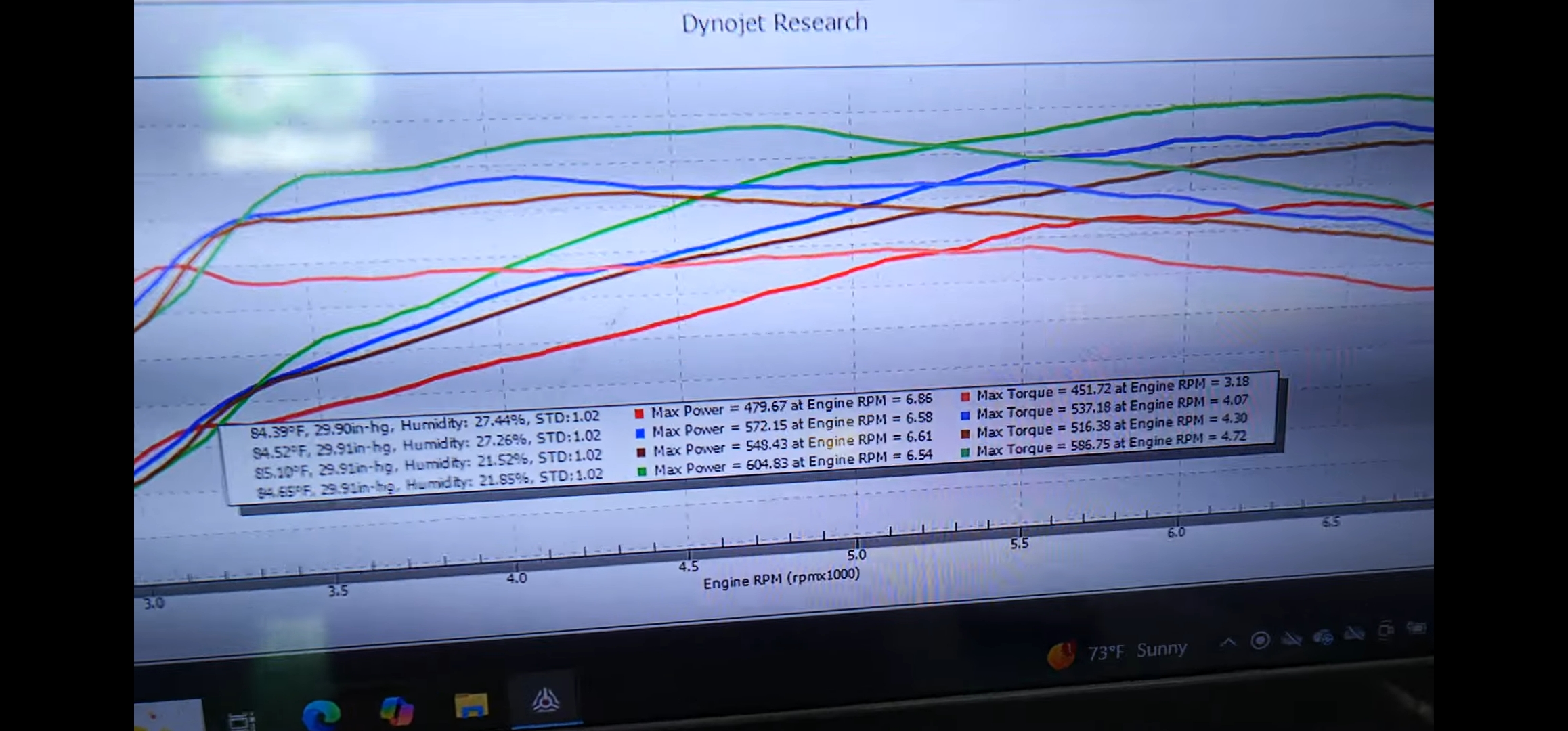Open Task View from the taskbar
Image resolution: width=1568 pixels, height=731 pixels.
(x=242, y=721)
